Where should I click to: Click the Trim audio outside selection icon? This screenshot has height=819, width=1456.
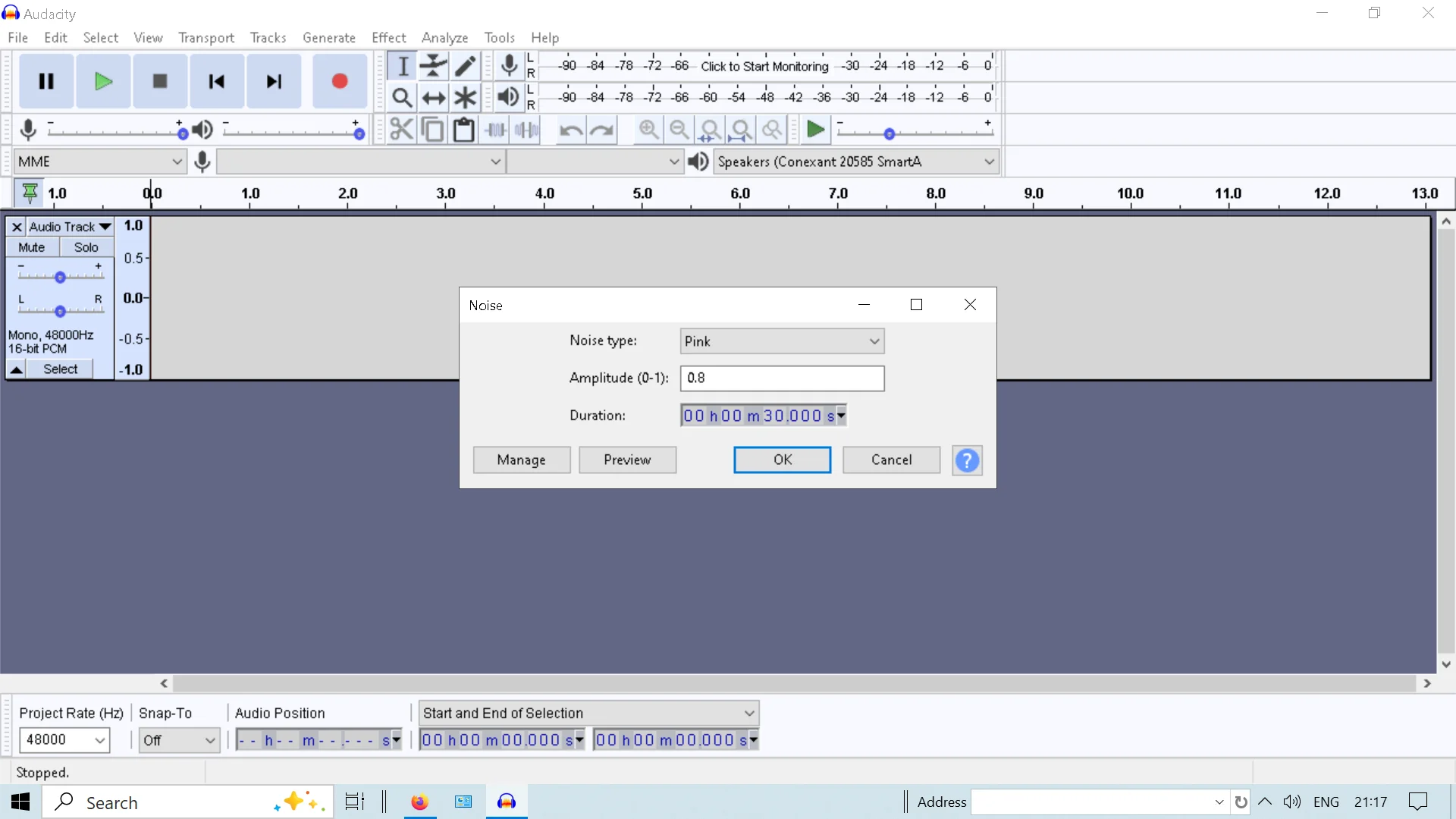(496, 130)
